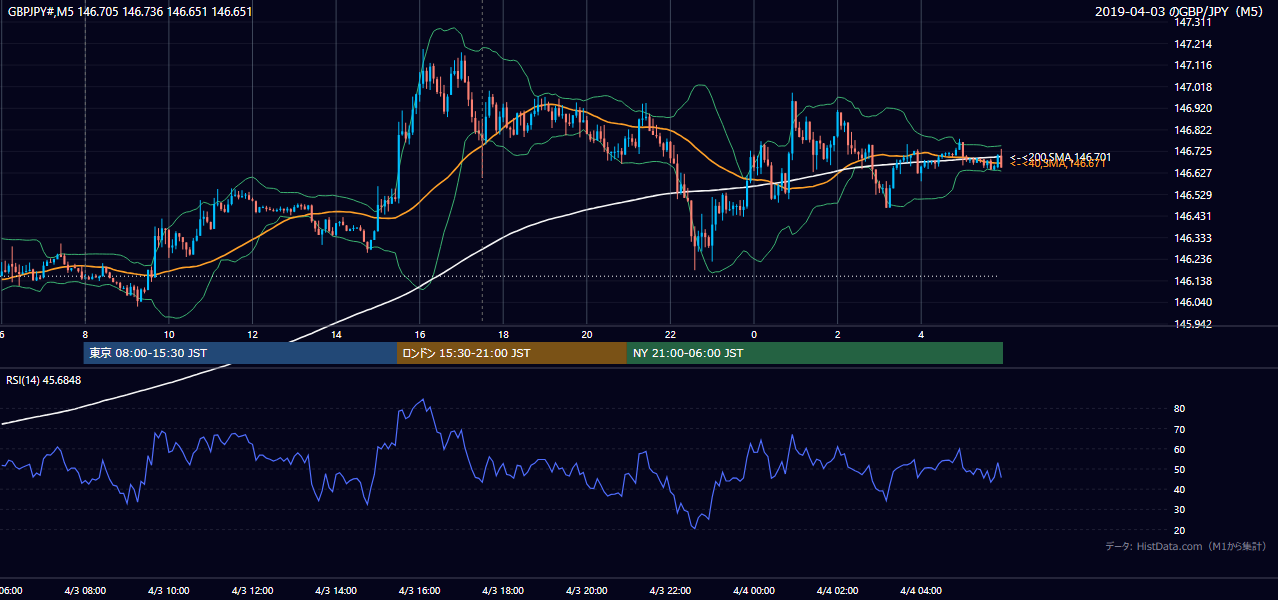This screenshot has width=1278, height=600.
Task: Click the 40 SMA 146.671 line label
Action: click(1058, 164)
